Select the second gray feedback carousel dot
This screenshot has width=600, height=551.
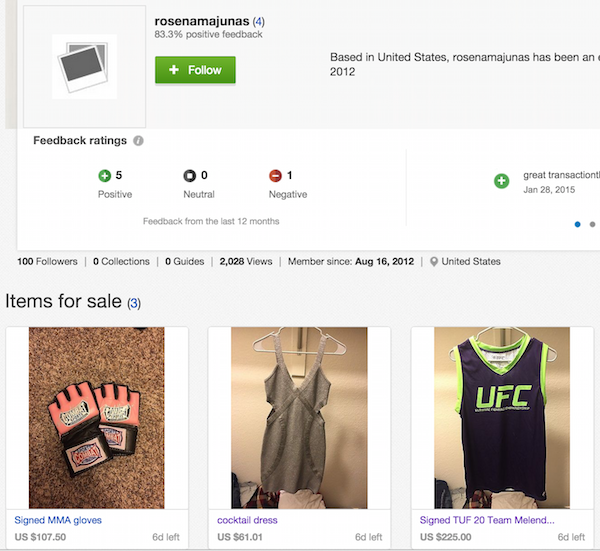[x=592, y=224]
